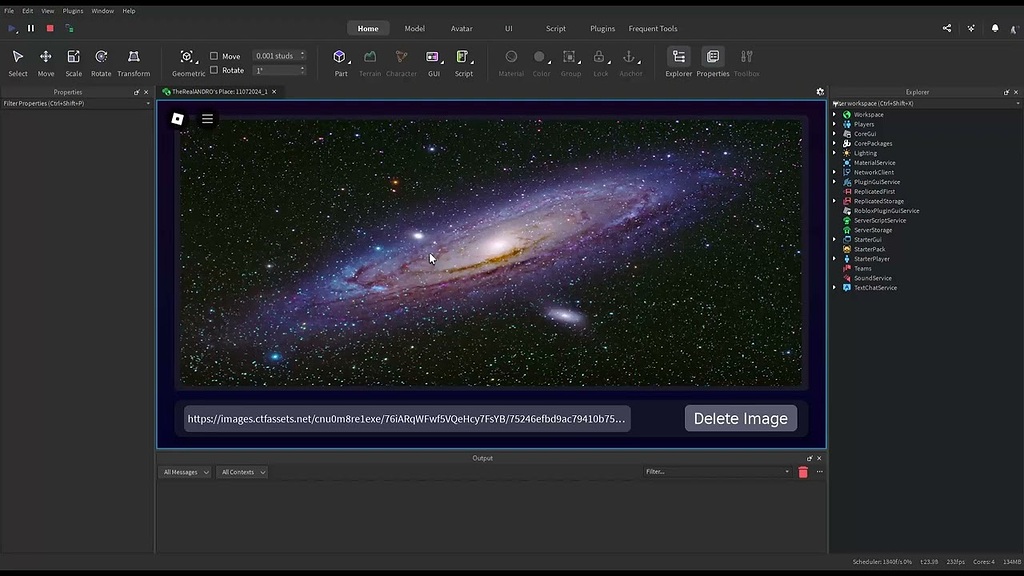The image size is (1024, 576).
Task: Click the Group tool
Action: tap(570, 63)
